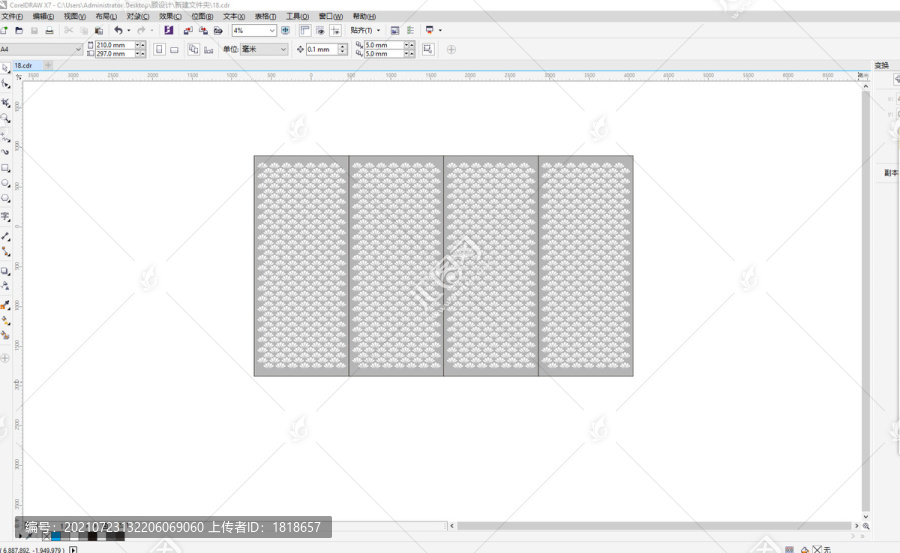900x553 pixels.
Task: Click the plus button to add new document tab
Action: (48, 65)
